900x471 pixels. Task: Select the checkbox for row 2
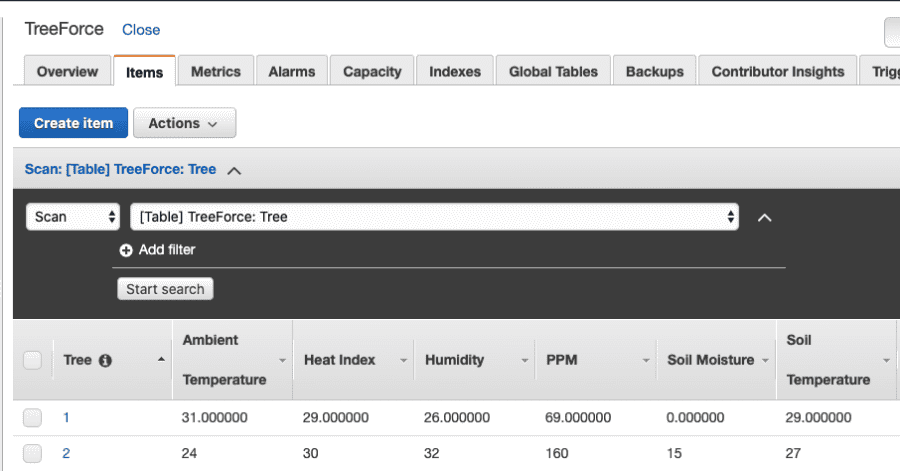[32, 453]
